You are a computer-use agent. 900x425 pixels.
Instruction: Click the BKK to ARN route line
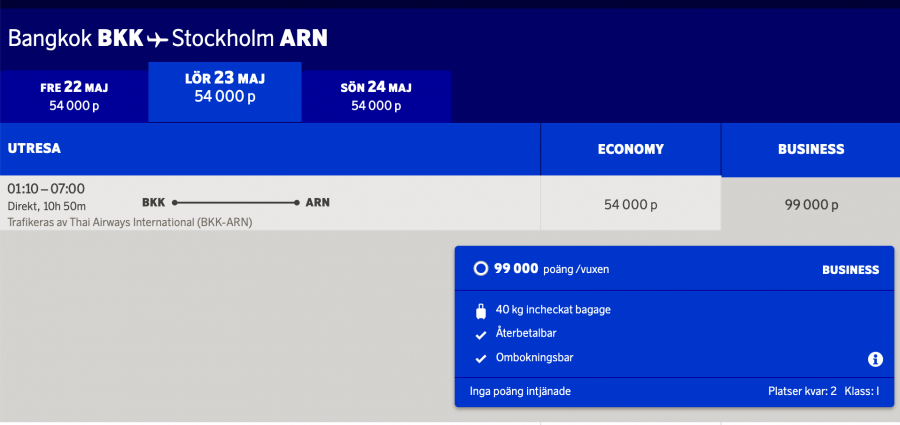click(x=236, y=203)
